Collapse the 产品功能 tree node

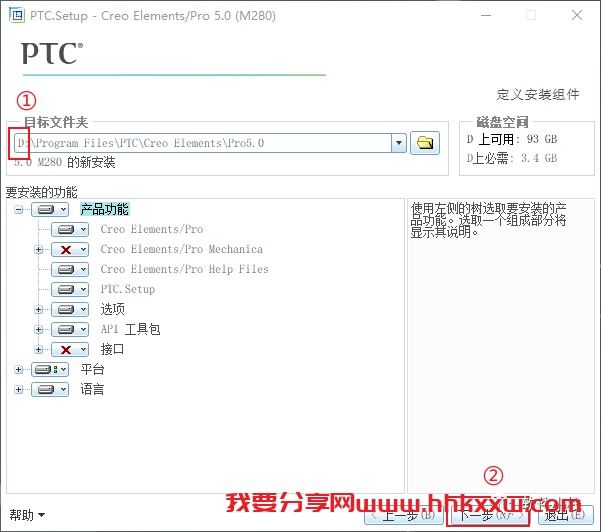(x=18, y=209)
